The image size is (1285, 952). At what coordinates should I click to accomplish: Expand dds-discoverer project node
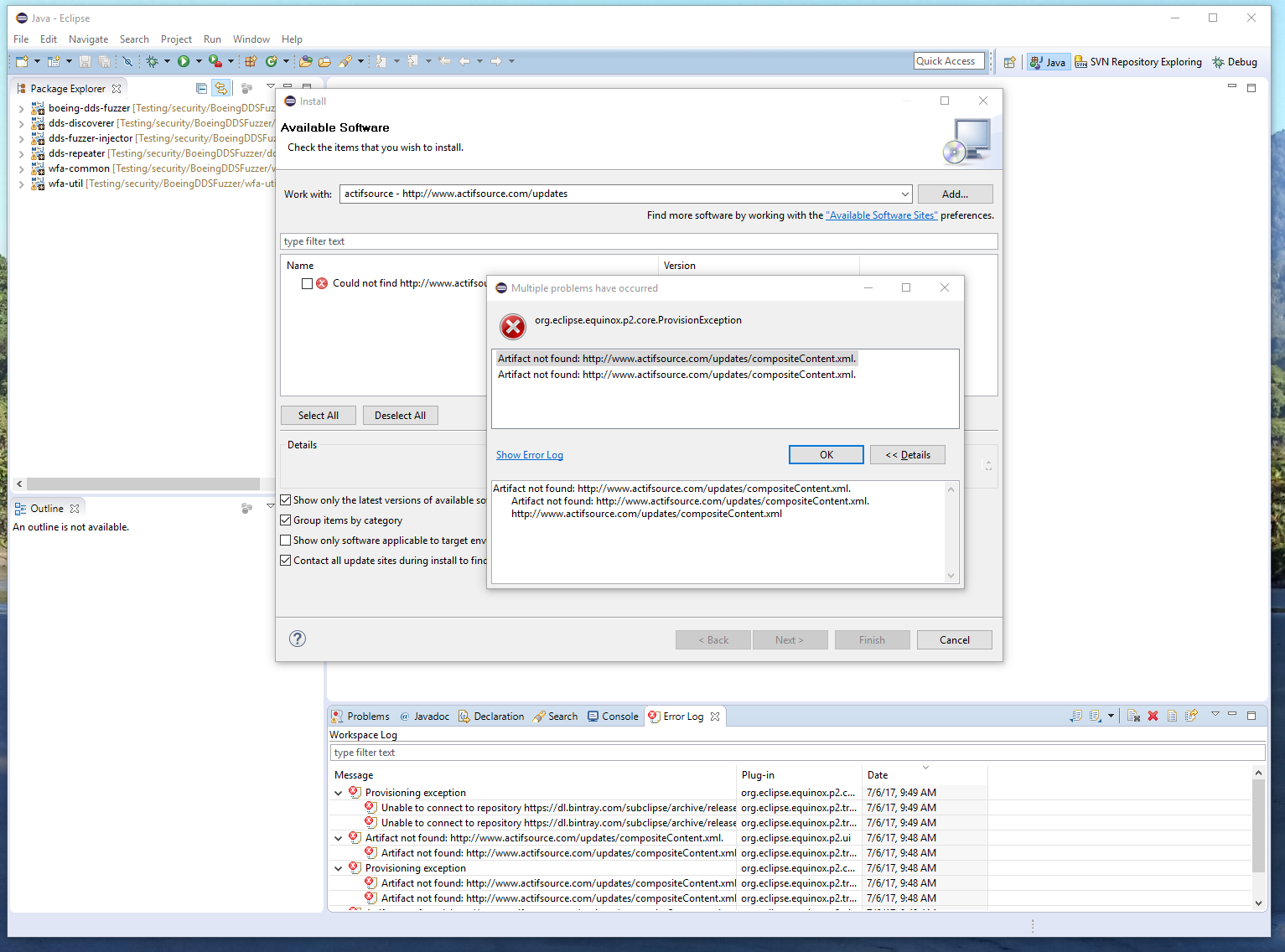pos(21,123)
